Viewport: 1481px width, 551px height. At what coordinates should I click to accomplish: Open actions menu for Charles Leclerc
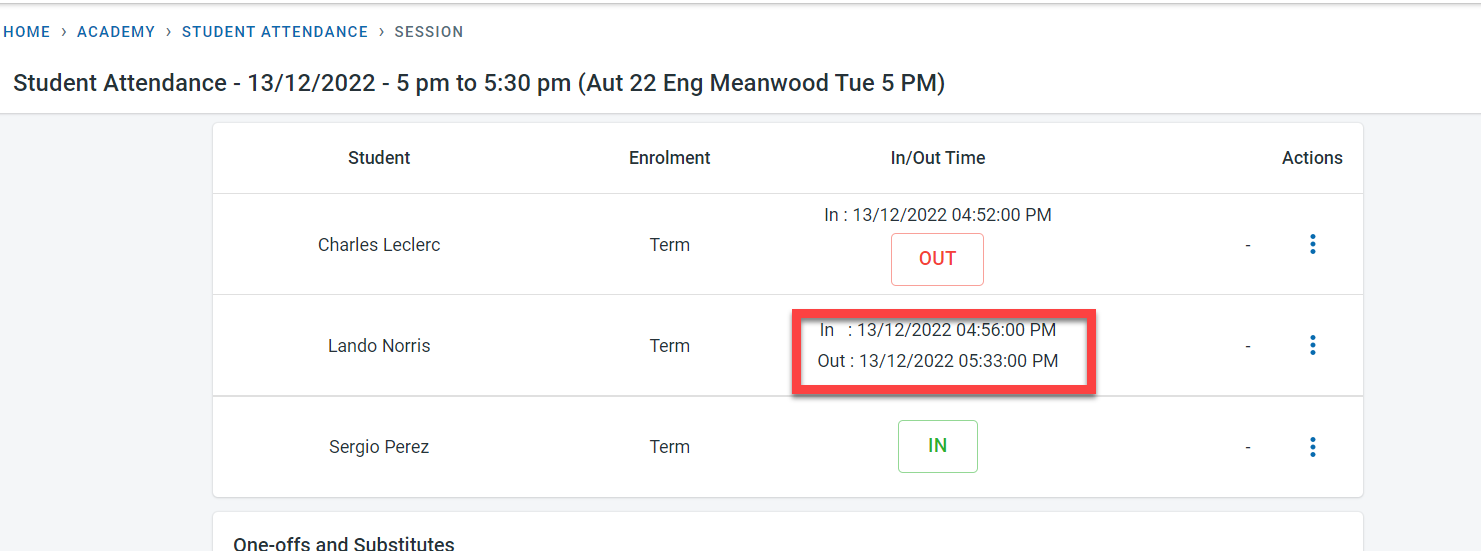click(x=1312, y=244)
